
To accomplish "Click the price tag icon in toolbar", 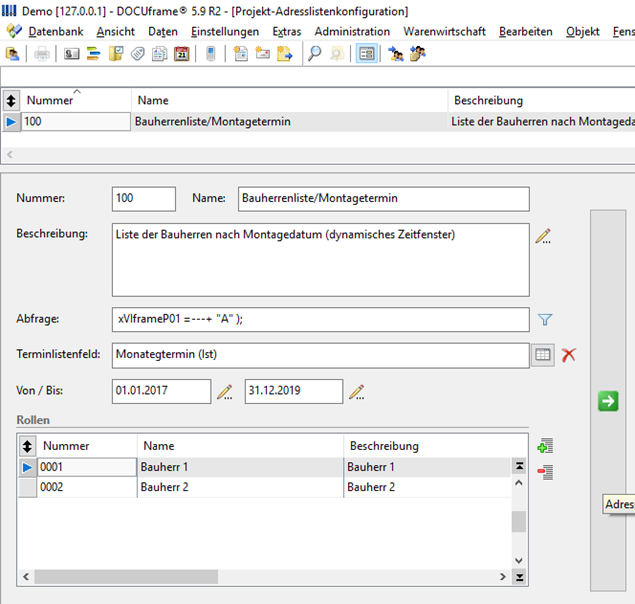I will [138, 54].
